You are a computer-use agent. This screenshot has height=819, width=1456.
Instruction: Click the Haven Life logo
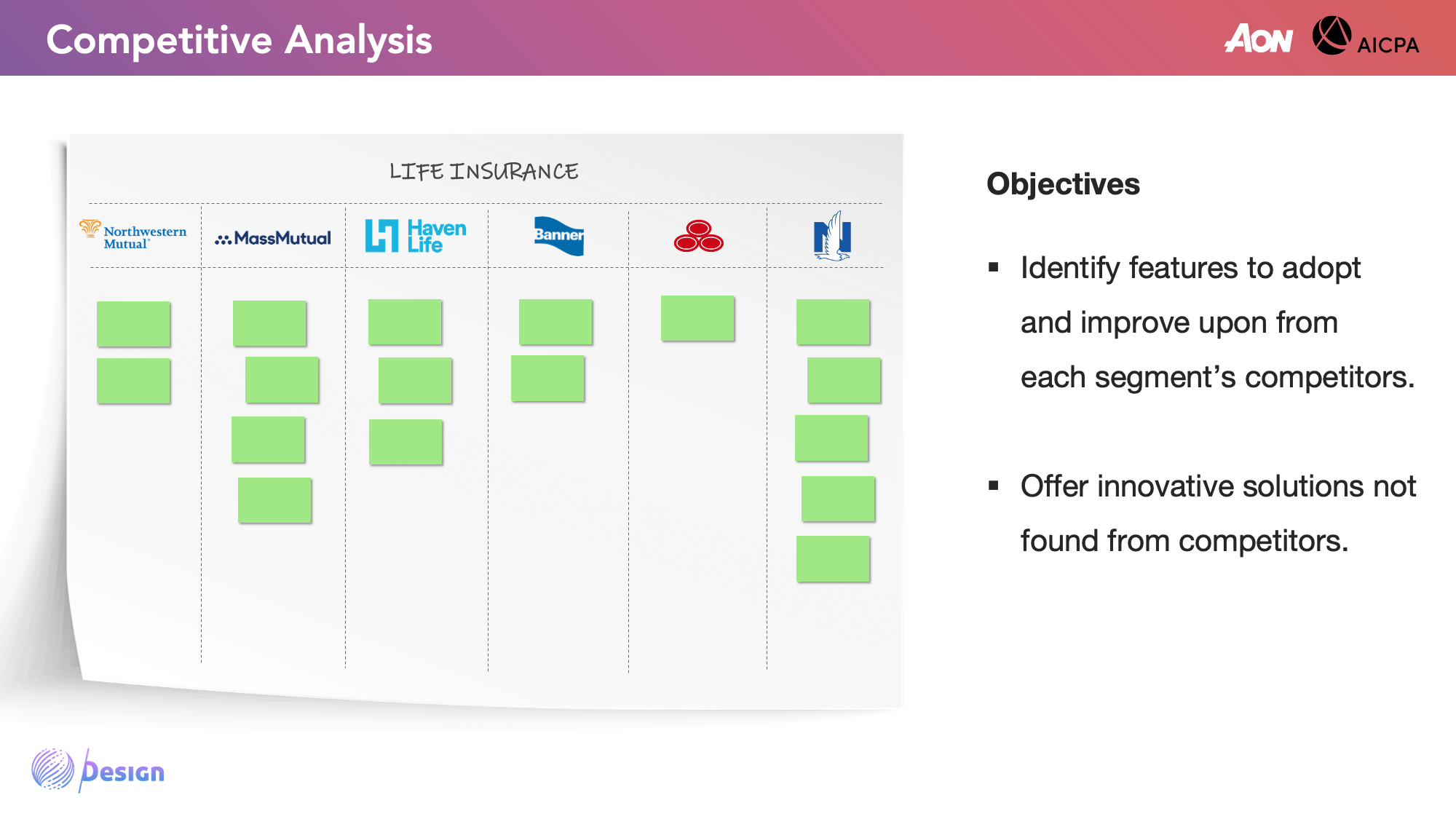click(x=416, y=236)
